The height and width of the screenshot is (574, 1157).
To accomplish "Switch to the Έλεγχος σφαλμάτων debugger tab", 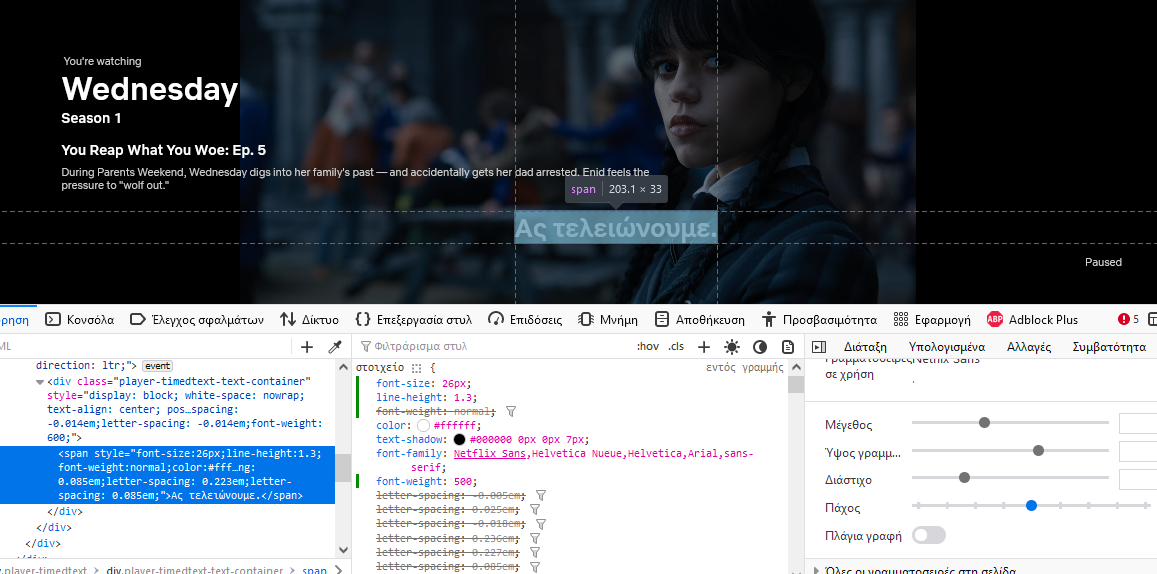I will pos(196,319).
